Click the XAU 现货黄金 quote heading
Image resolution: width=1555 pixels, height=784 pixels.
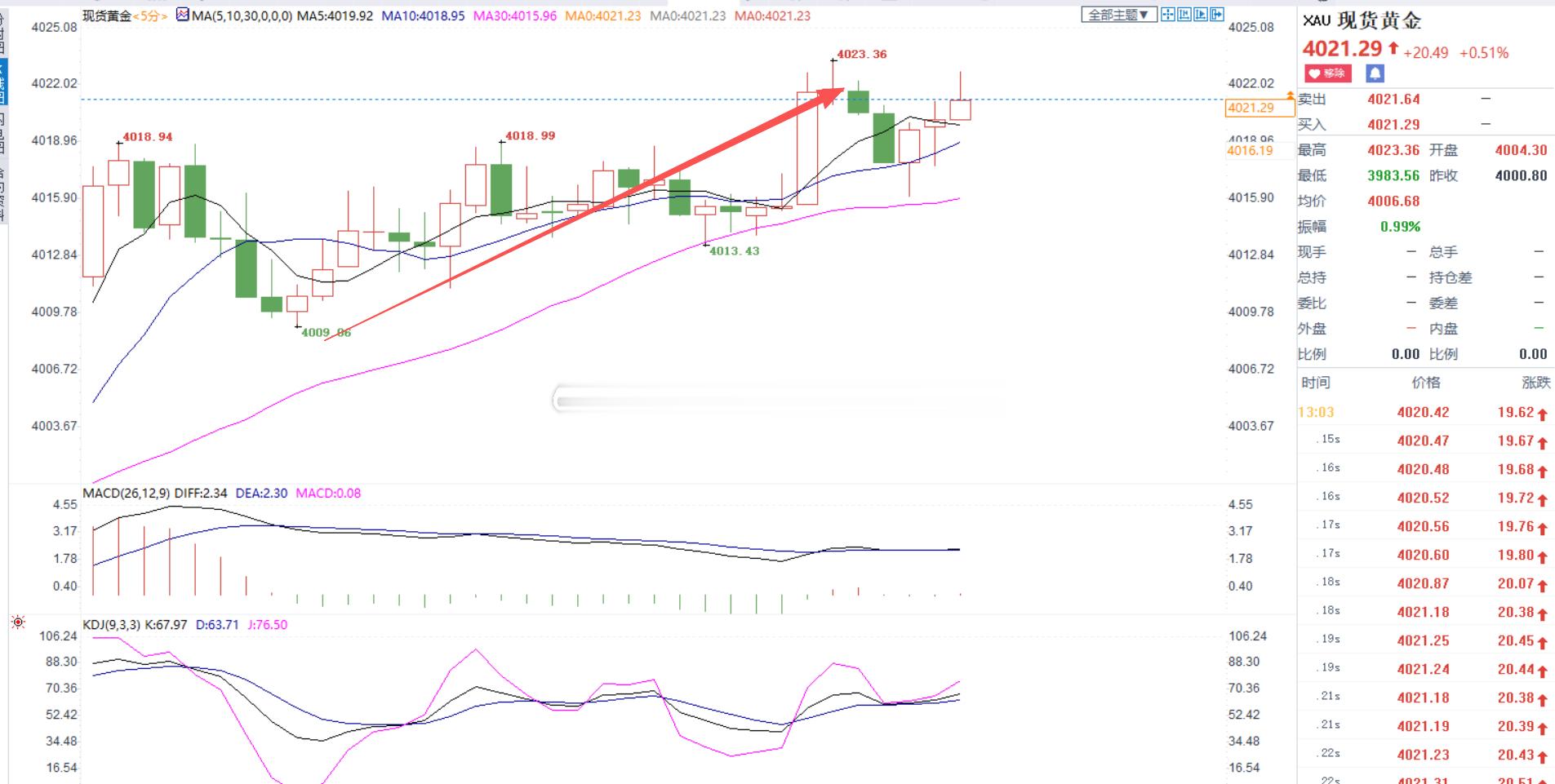coord(1362,20)
